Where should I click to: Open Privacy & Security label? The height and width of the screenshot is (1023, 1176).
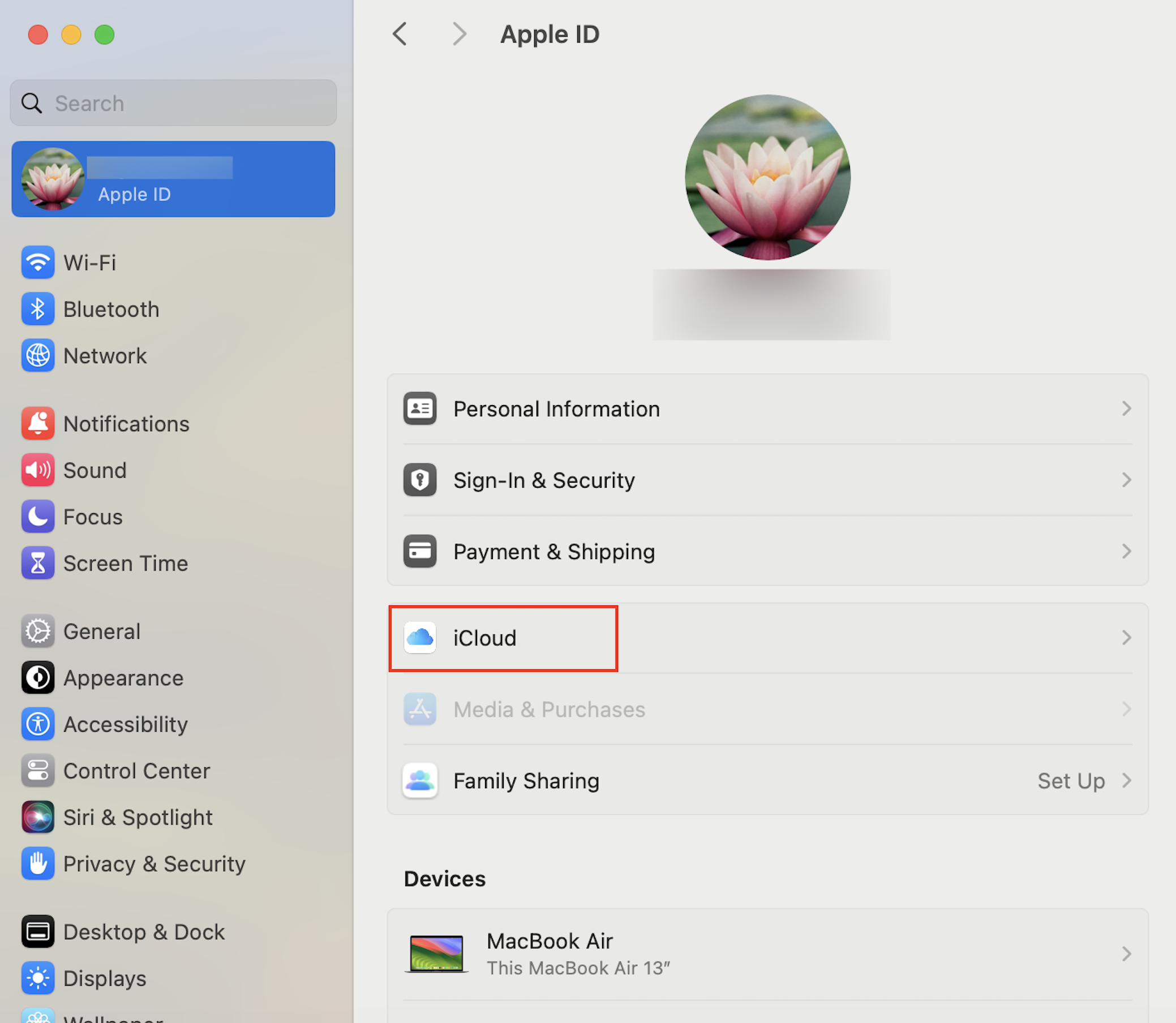point(154,864)
